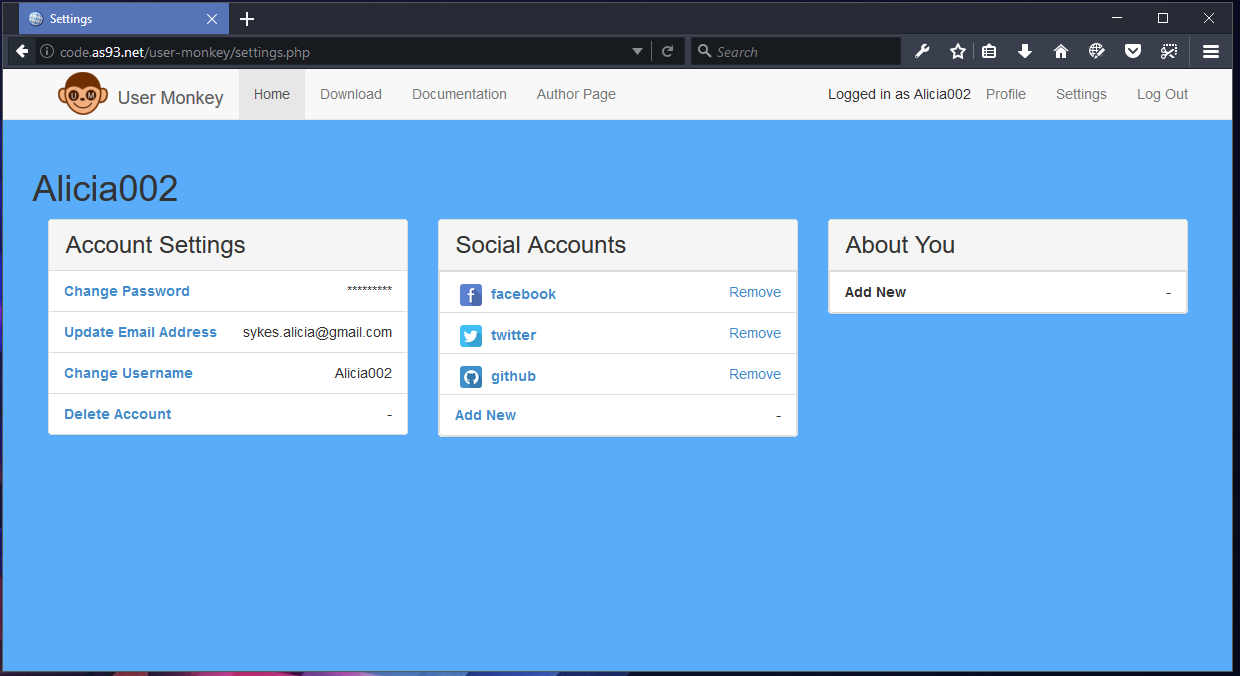1240x676 pixels.
Task: Click the About You panel heading
Action: (x=900, y=245)
